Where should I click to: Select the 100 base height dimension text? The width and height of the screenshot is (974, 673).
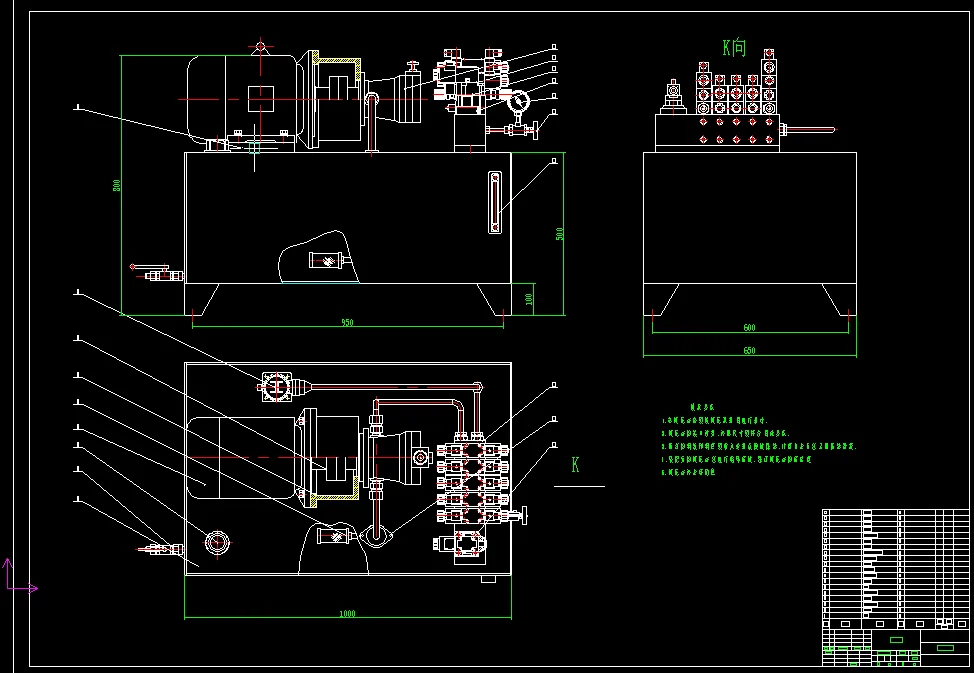529,299
